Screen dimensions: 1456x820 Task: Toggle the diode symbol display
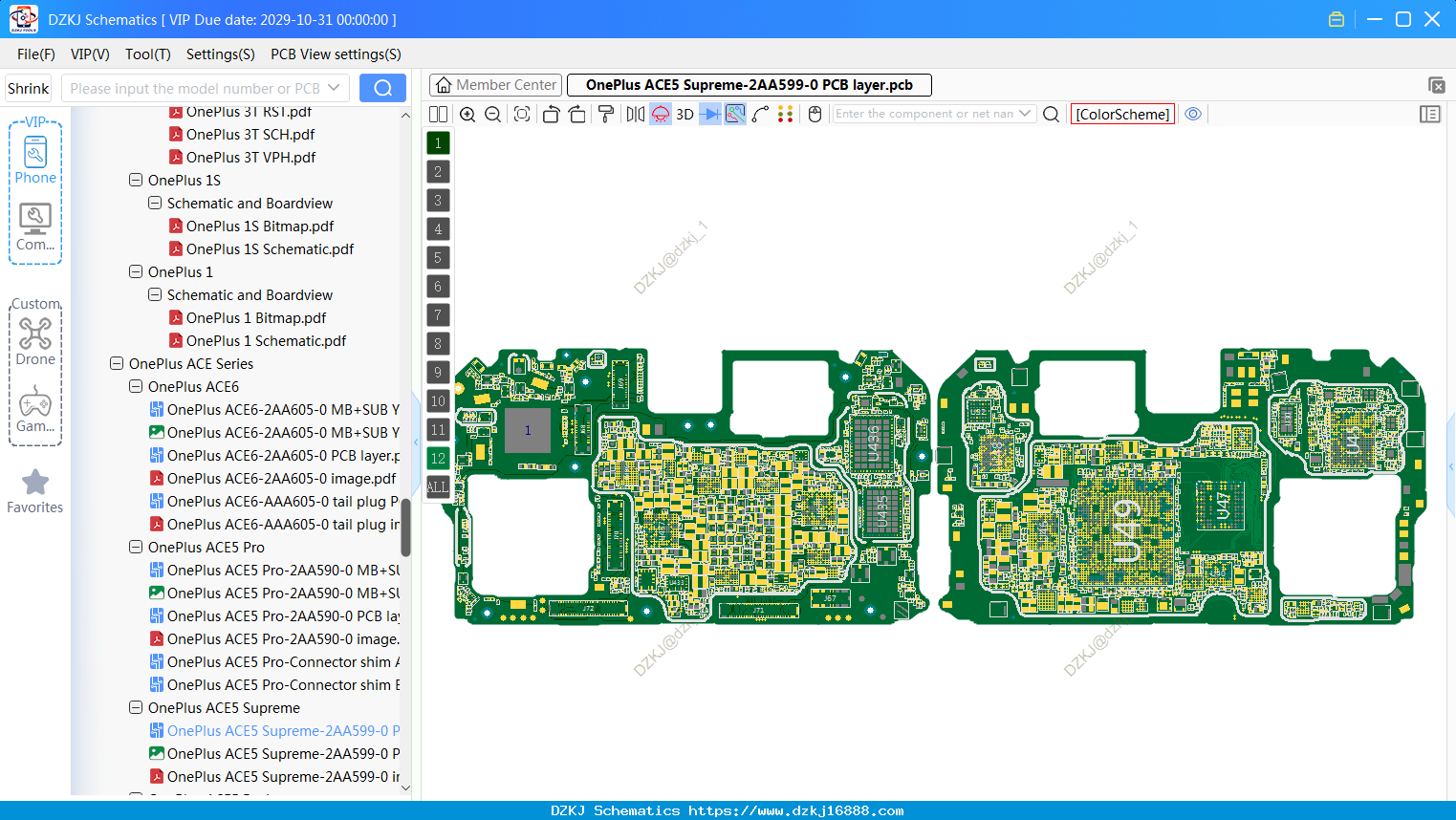(710, 114)
